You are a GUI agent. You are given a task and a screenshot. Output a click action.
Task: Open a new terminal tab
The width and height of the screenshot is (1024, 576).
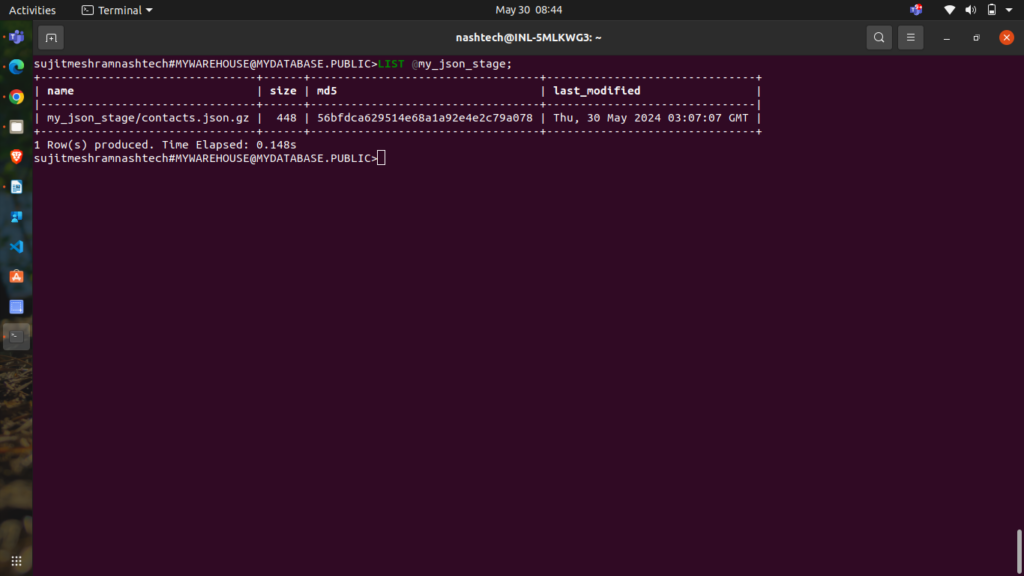click(51, 38)
